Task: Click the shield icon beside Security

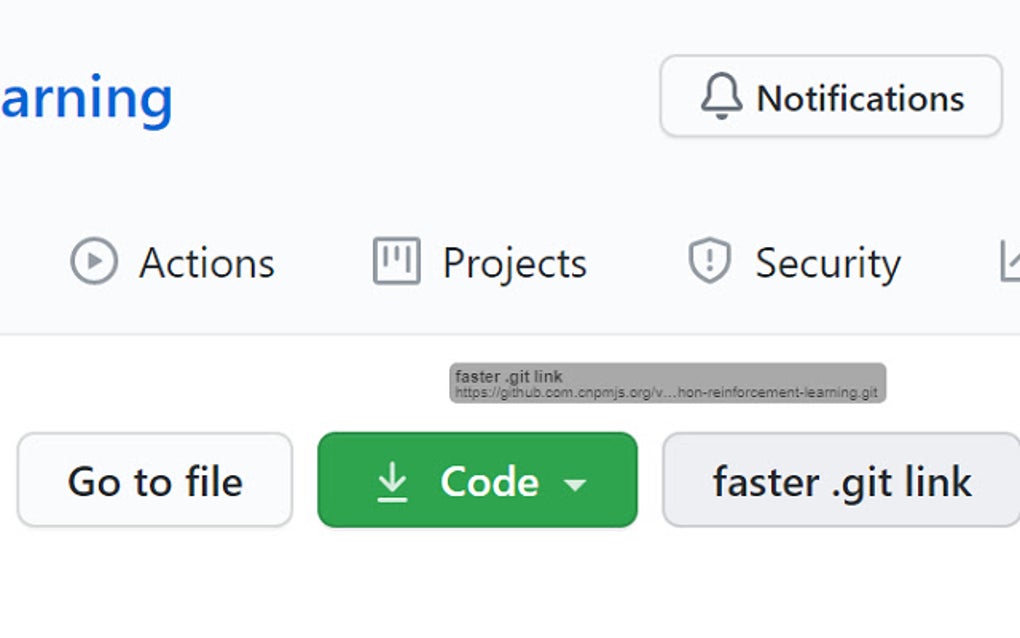Action: click(709, 261)
